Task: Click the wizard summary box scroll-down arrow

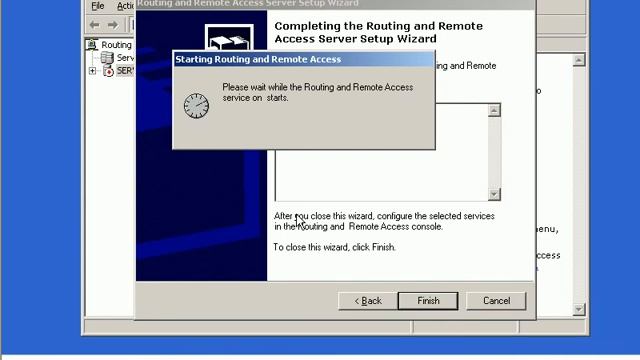Action: click(x=494, y=194)
